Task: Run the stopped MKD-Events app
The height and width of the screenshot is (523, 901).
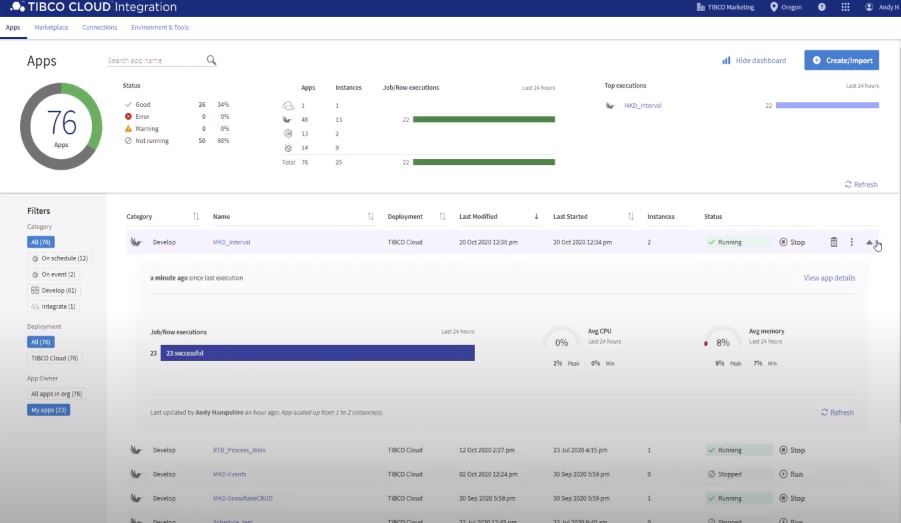Action: coord(791,474)
